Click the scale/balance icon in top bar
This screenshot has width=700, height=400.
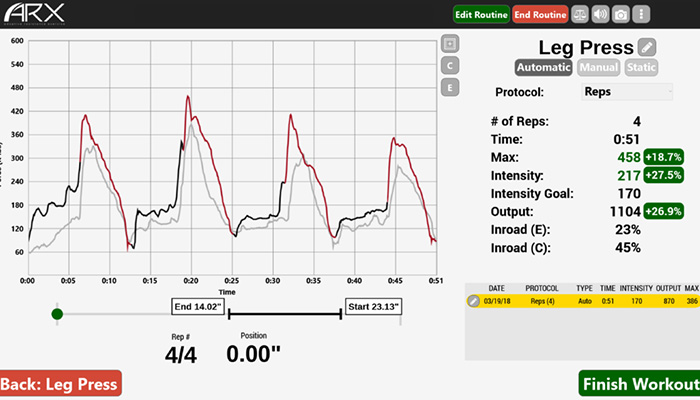[x=580, y=14]
